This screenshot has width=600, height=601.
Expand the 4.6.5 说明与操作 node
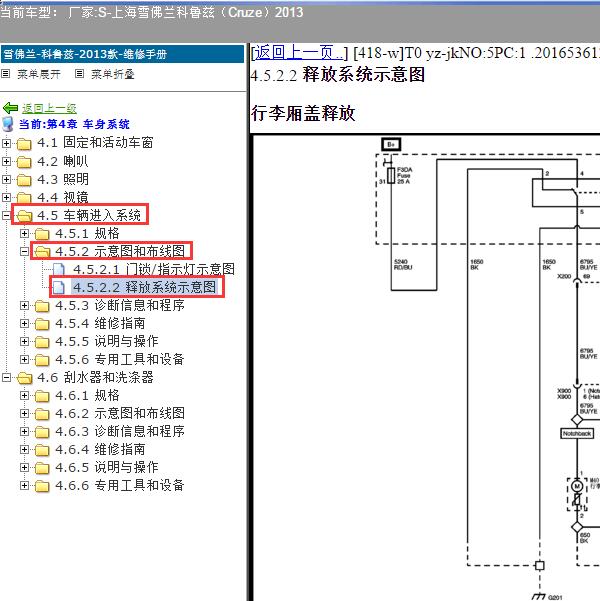point(24,468)
